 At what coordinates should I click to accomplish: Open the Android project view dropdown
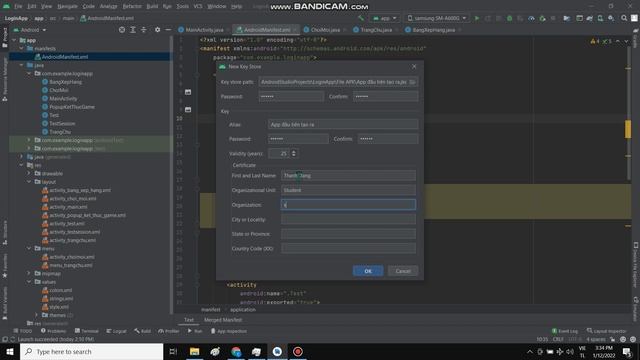30,30
